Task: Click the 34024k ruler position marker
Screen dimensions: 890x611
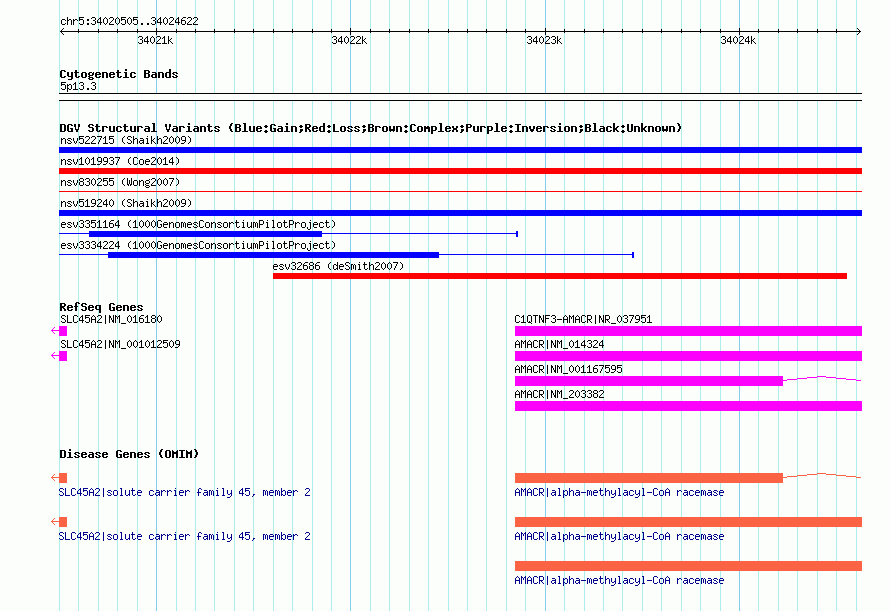Action: (739, 40)
